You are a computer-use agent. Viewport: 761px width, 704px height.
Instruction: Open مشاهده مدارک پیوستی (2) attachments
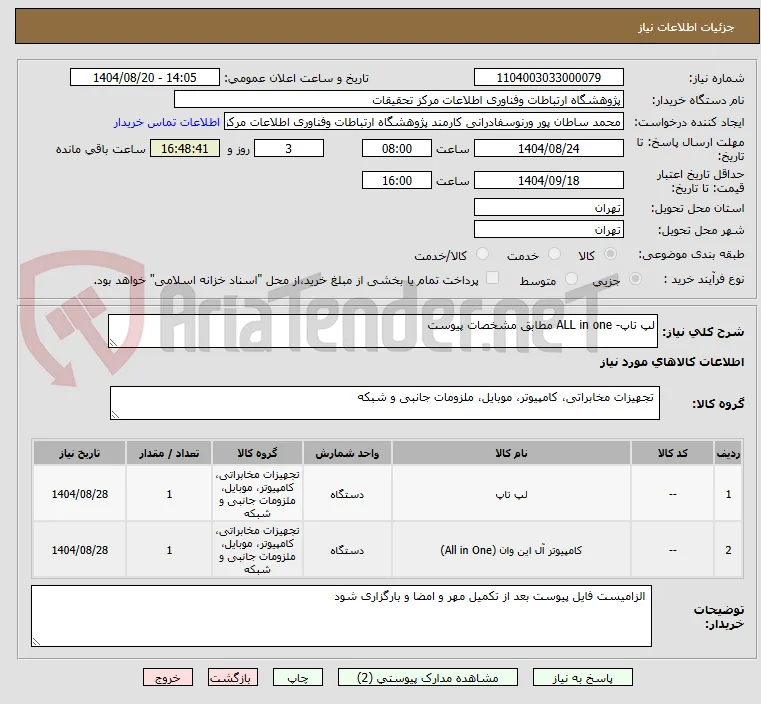[x=428, y=677]
